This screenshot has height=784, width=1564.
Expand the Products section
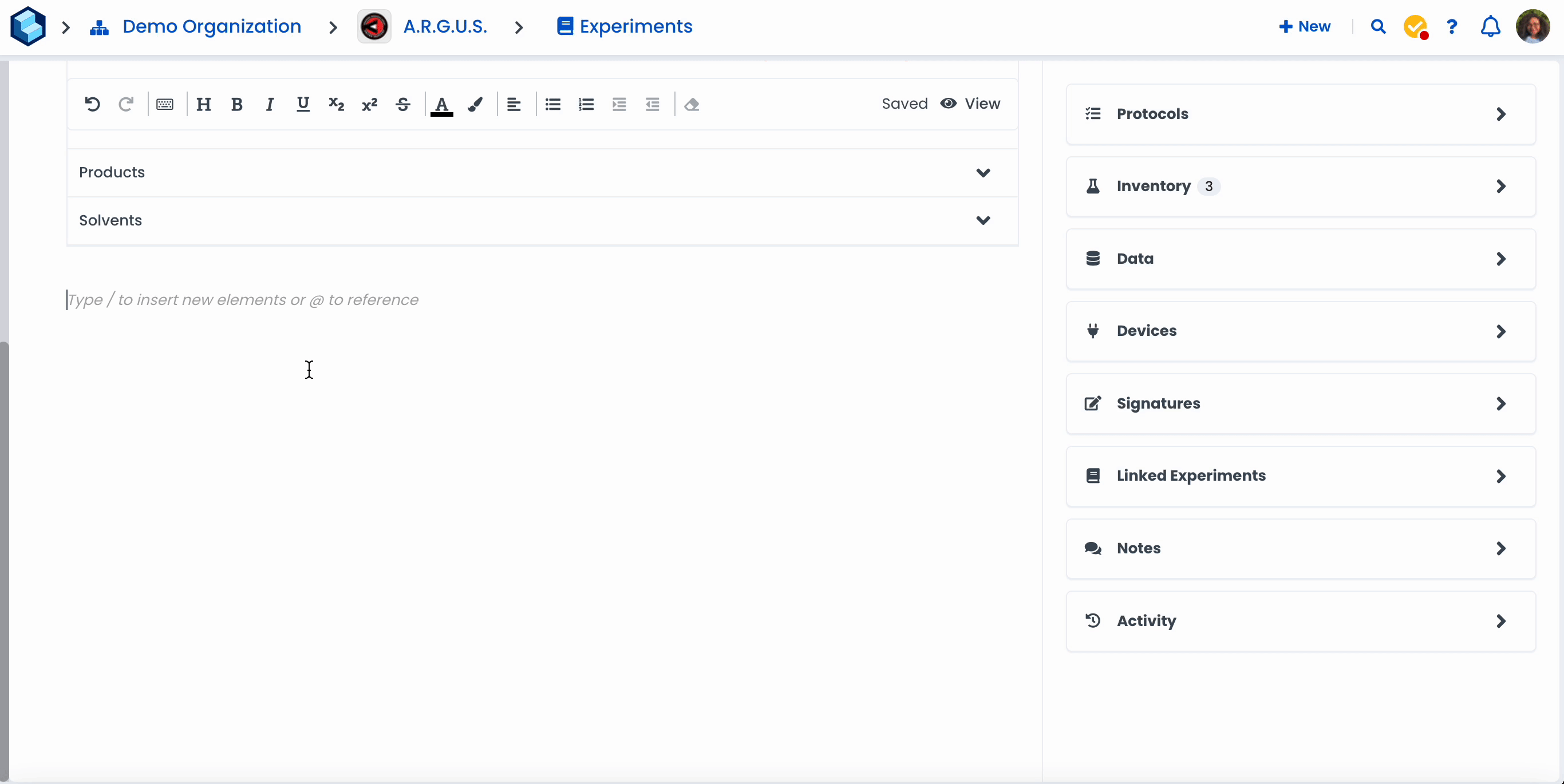pos(983,172)
